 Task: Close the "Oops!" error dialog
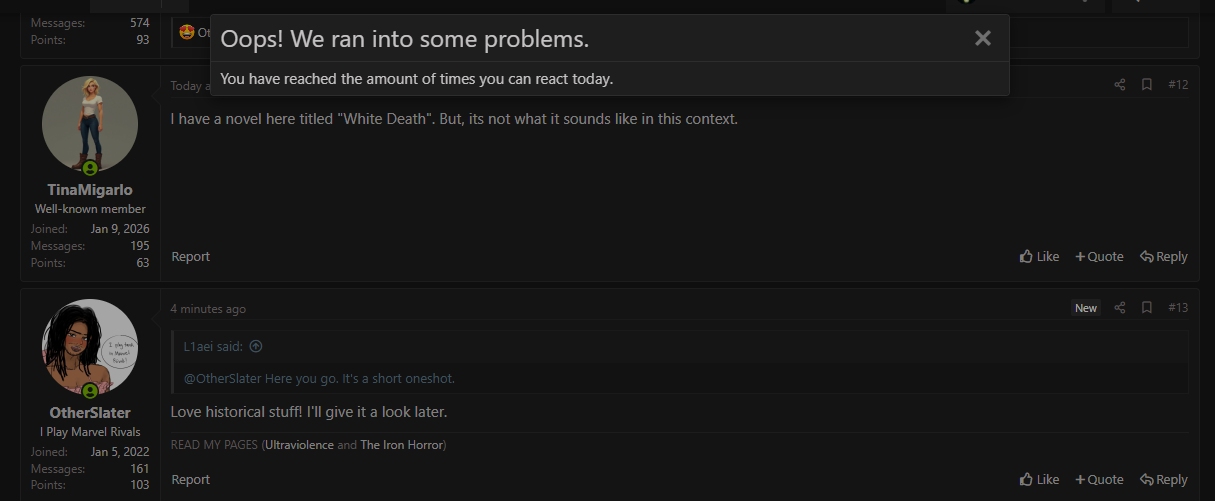click(x=982, y=38)
